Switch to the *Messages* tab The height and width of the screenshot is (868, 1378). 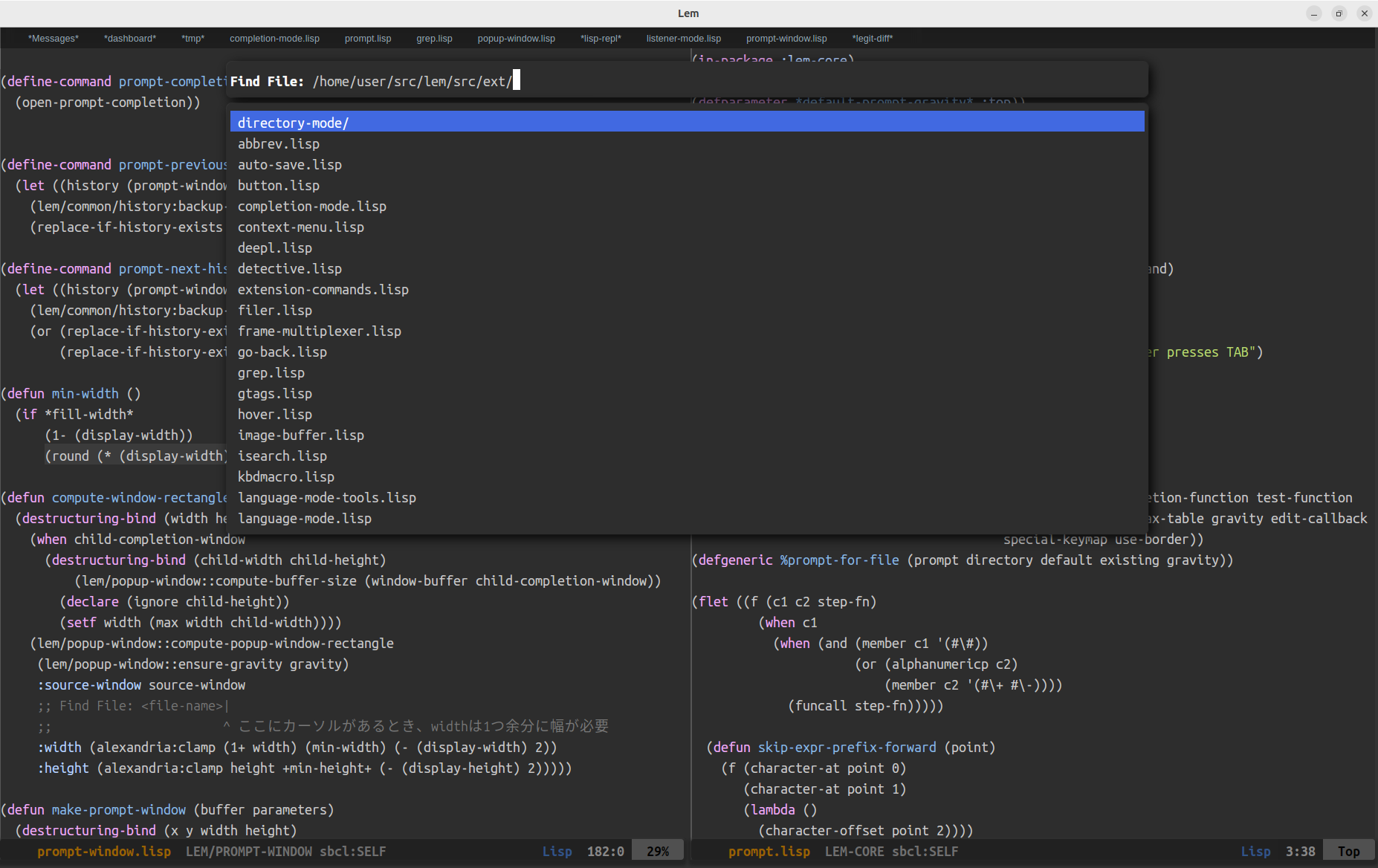pos(53,39)
